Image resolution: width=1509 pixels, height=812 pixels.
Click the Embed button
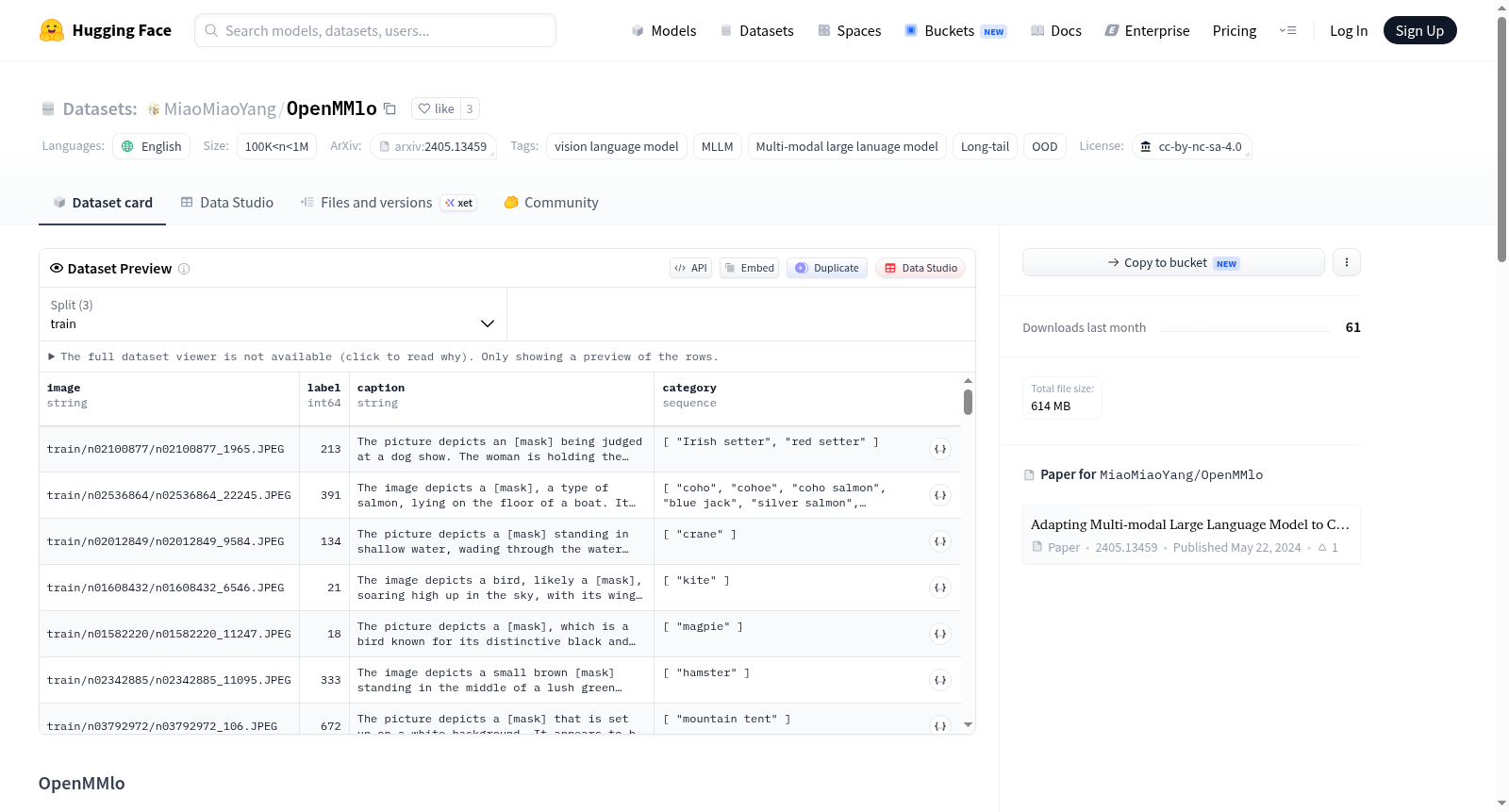749,268
